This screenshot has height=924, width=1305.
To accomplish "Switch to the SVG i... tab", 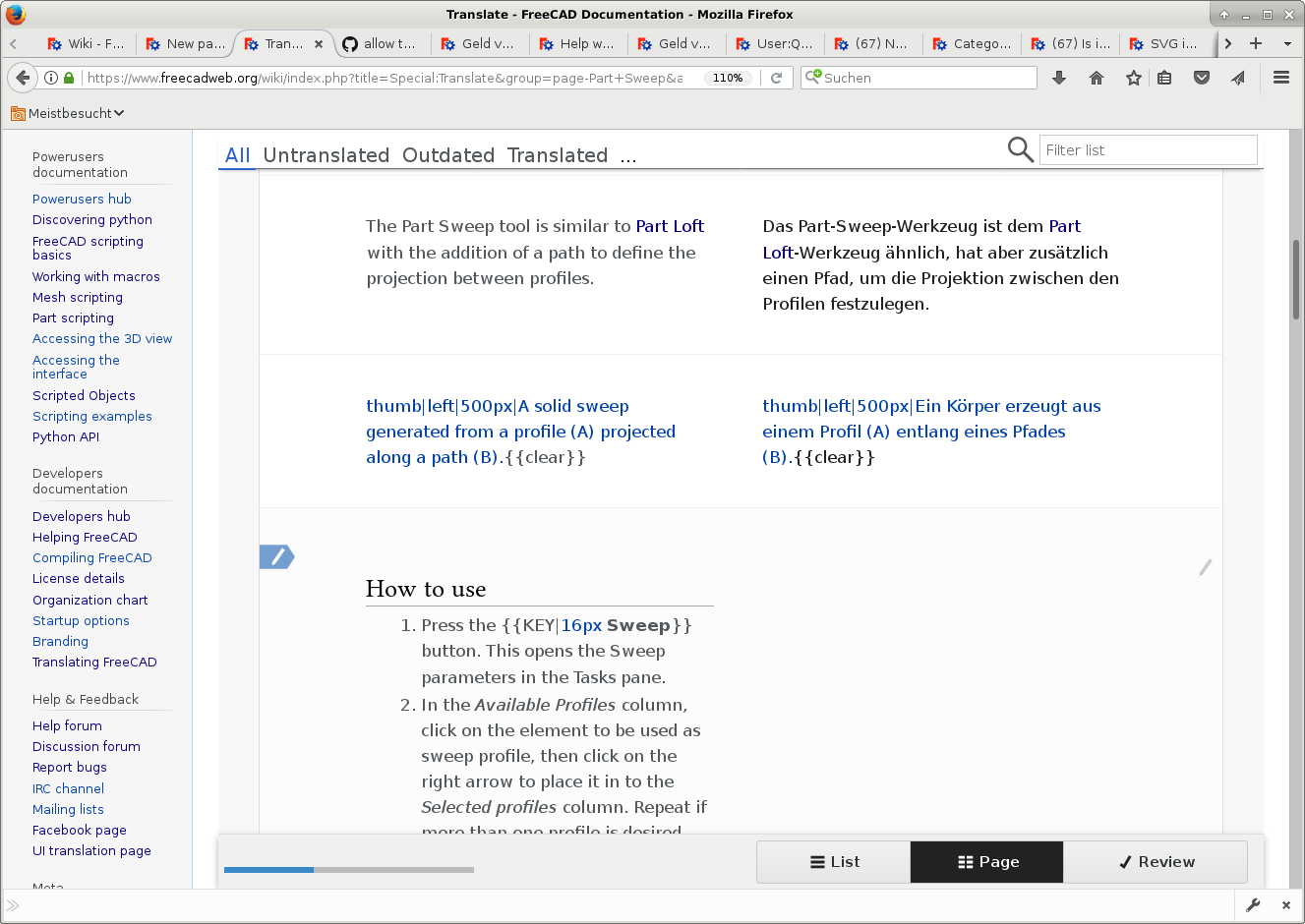I will (x=1165, y=43).
